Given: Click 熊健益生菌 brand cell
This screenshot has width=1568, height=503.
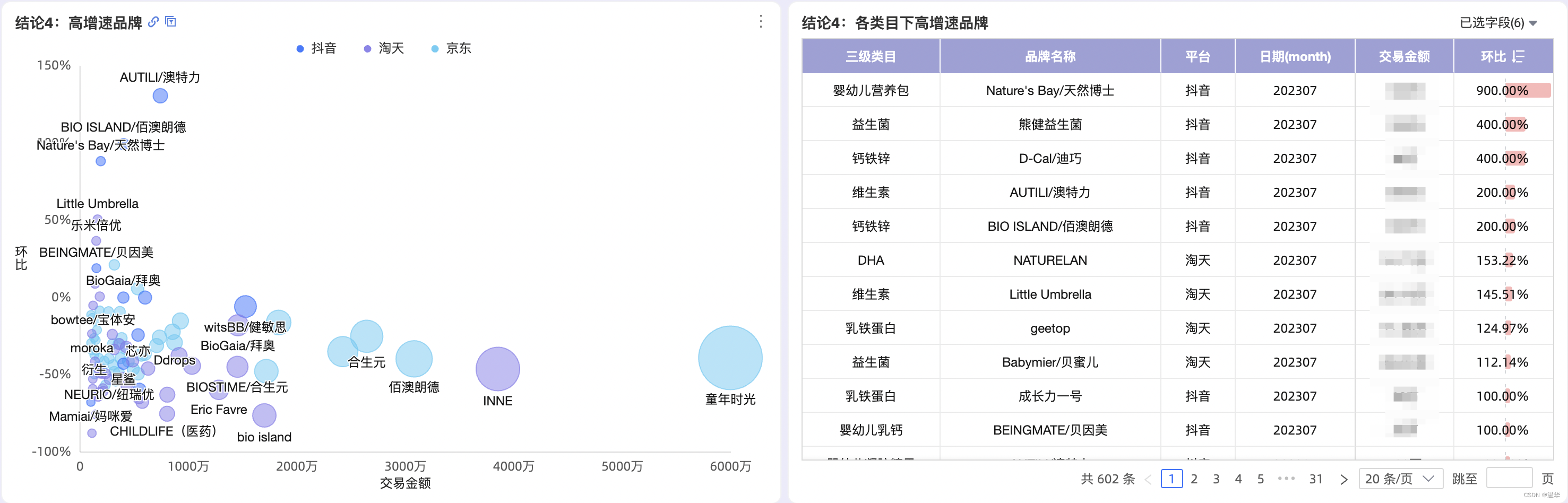Looking at the screenshot, I should pyautogui.click(x=1050, y=124).
